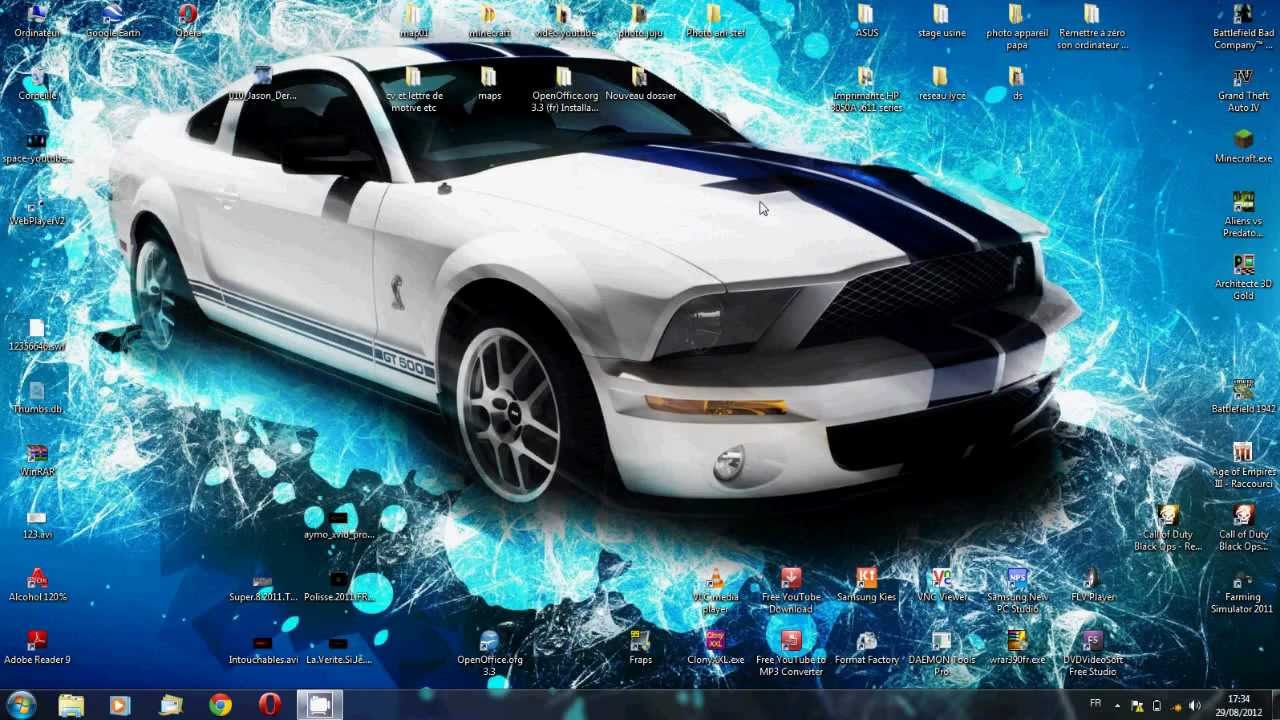Open the photo appareil papa folder

pyautogui.click(x=1017, y=27)
